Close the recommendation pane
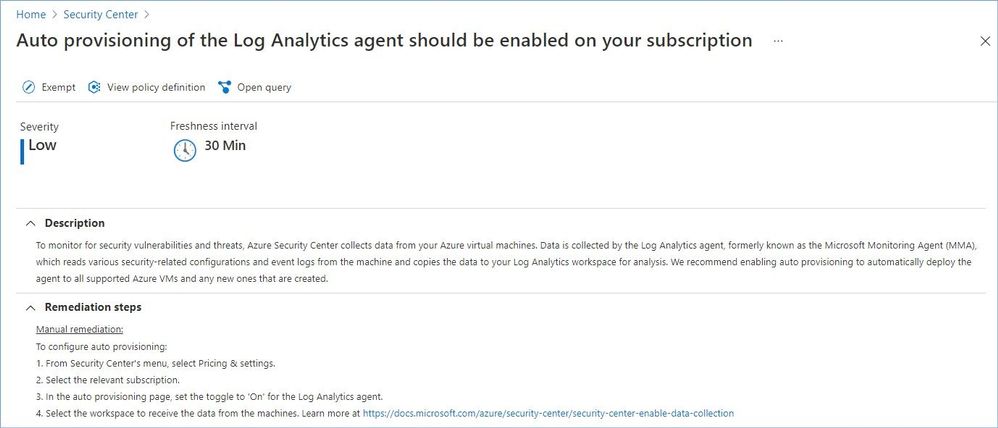 [984, 41]
